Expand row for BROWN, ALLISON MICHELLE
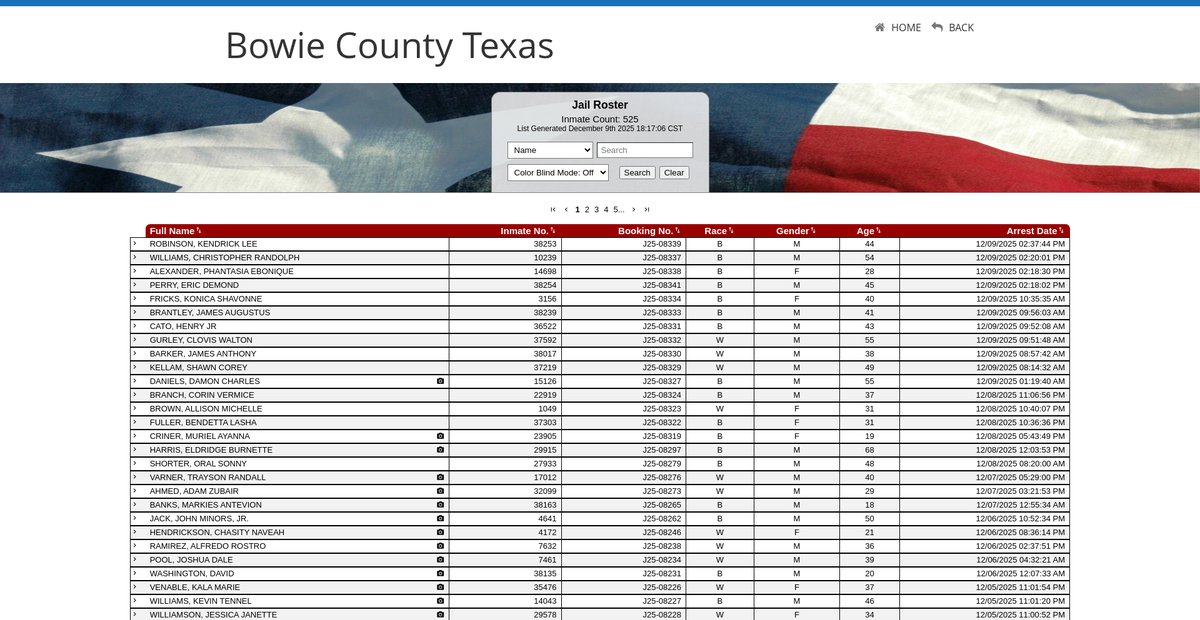Image resolution: width=1200 pixels, height=620 pixels. tap(135, 409)
